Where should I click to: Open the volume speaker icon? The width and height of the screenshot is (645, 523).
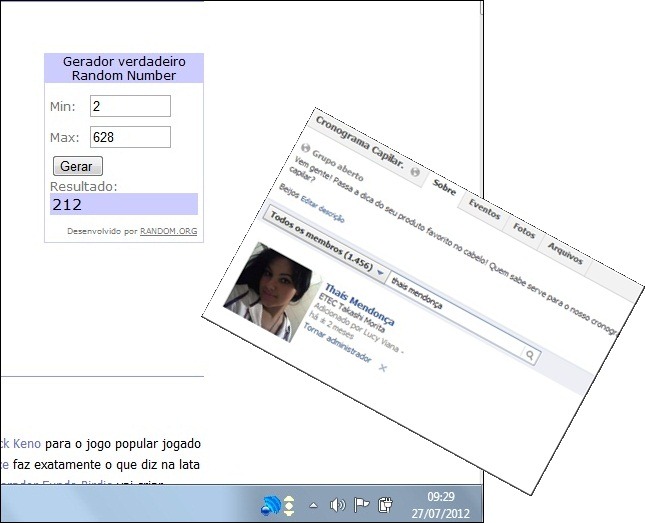[337, 505]
